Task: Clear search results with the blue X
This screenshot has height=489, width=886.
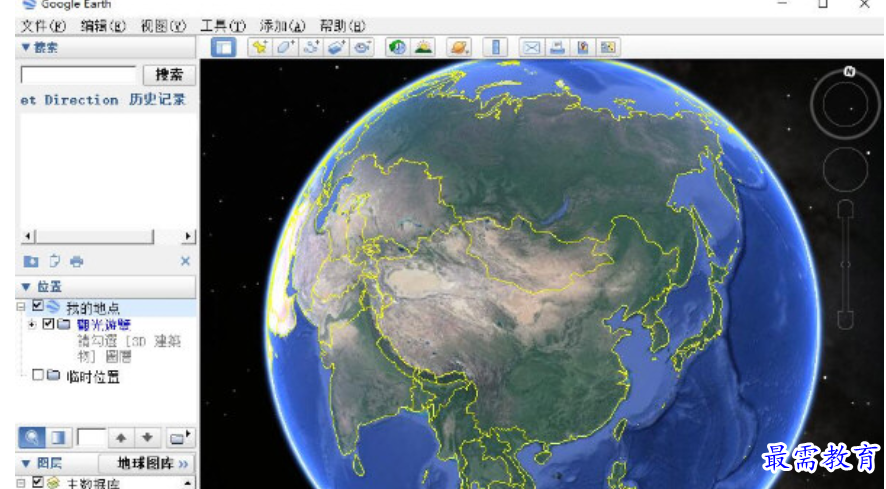Action: pos(185,261)
